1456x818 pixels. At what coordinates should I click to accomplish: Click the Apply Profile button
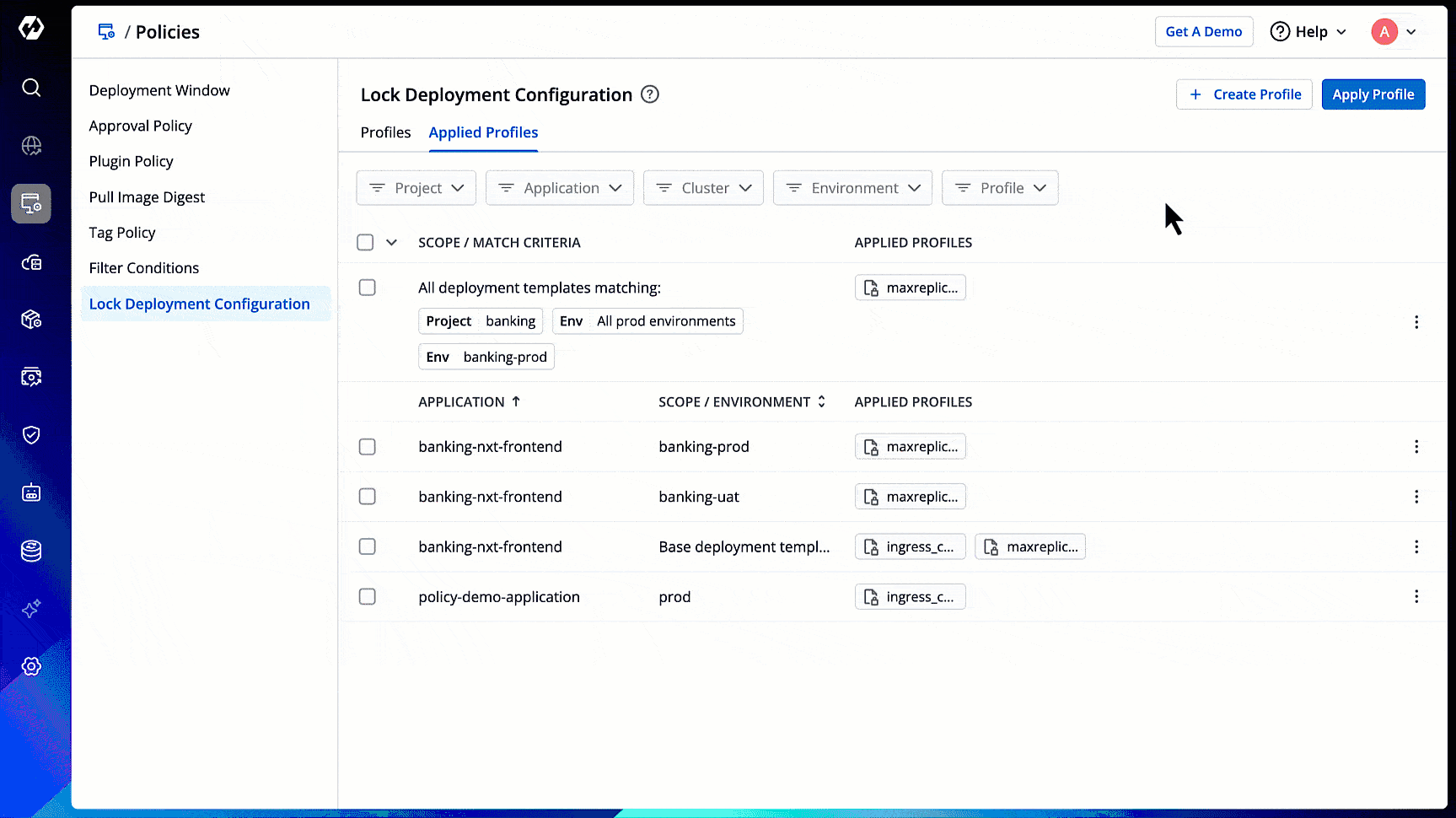[1373, 94]
